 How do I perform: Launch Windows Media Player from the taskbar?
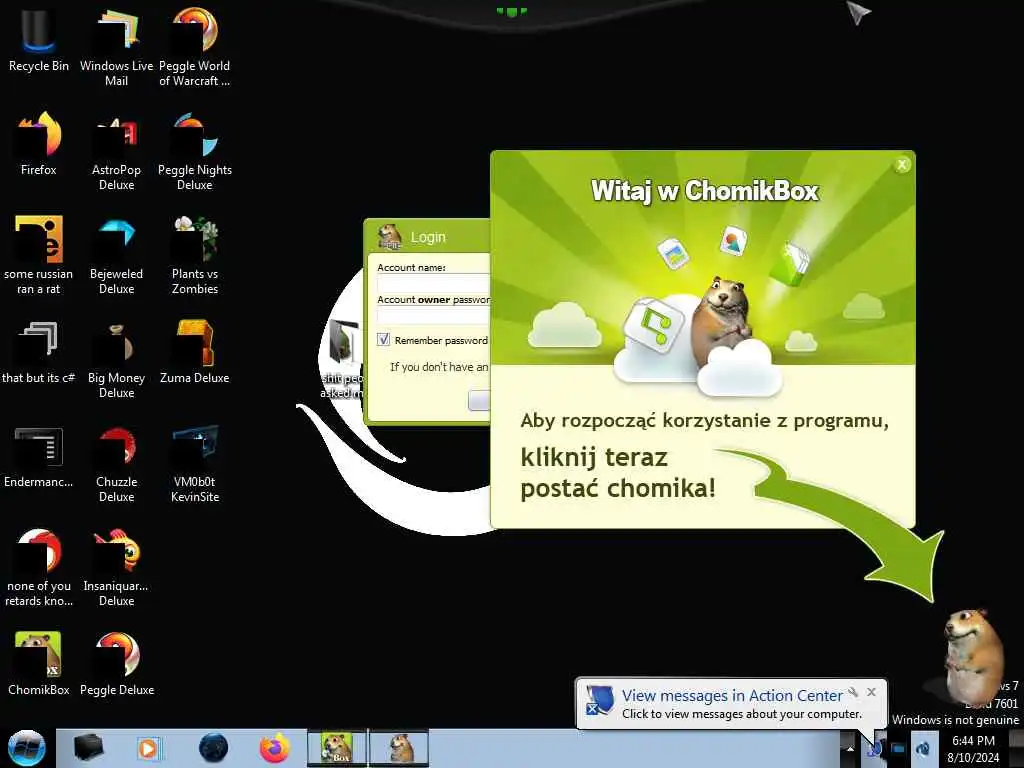148,748
